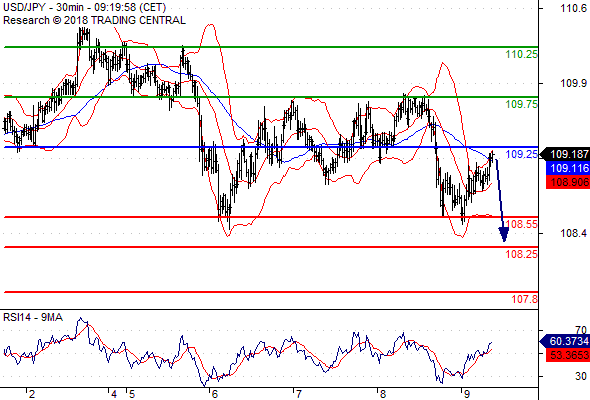
Task: Select the red 108.25 support label
Action: 522,254
